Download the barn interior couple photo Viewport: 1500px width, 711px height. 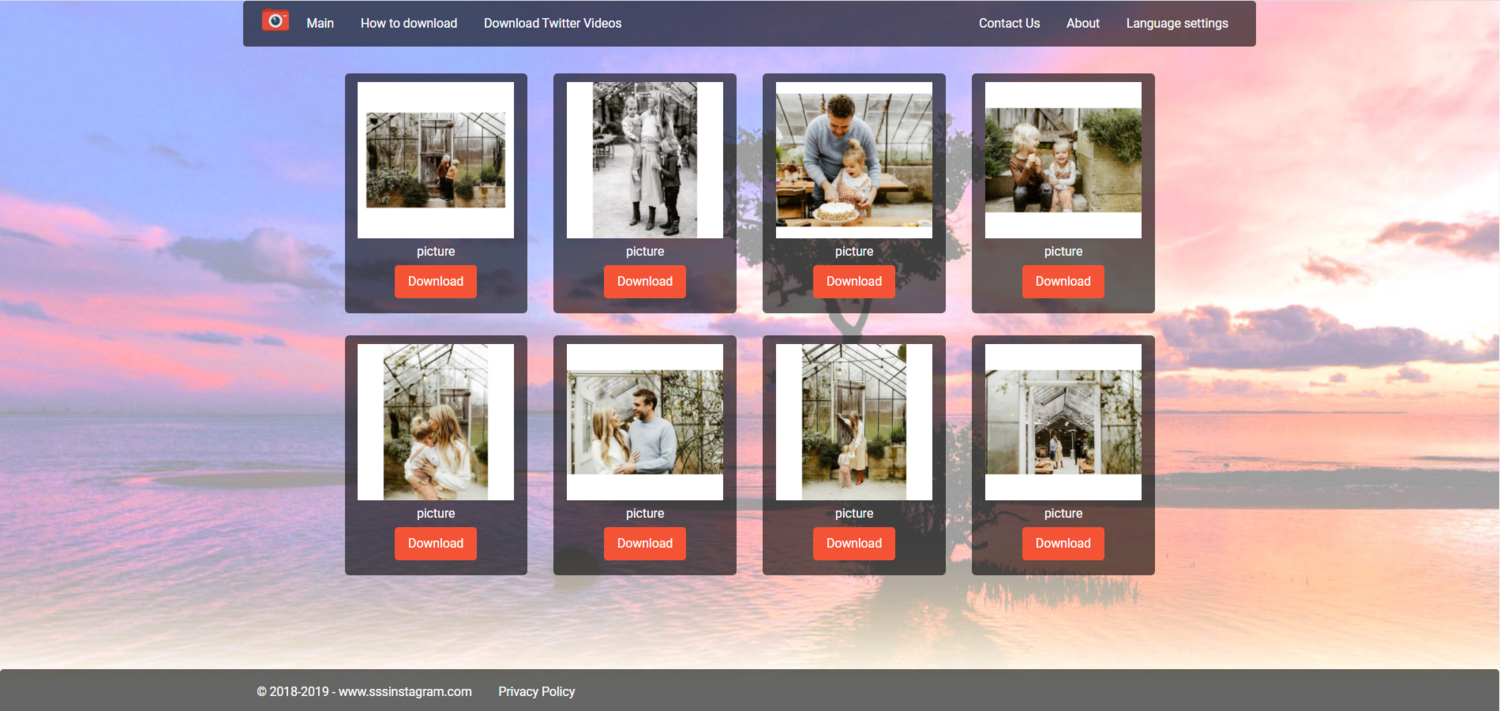tap(1063, 543)
